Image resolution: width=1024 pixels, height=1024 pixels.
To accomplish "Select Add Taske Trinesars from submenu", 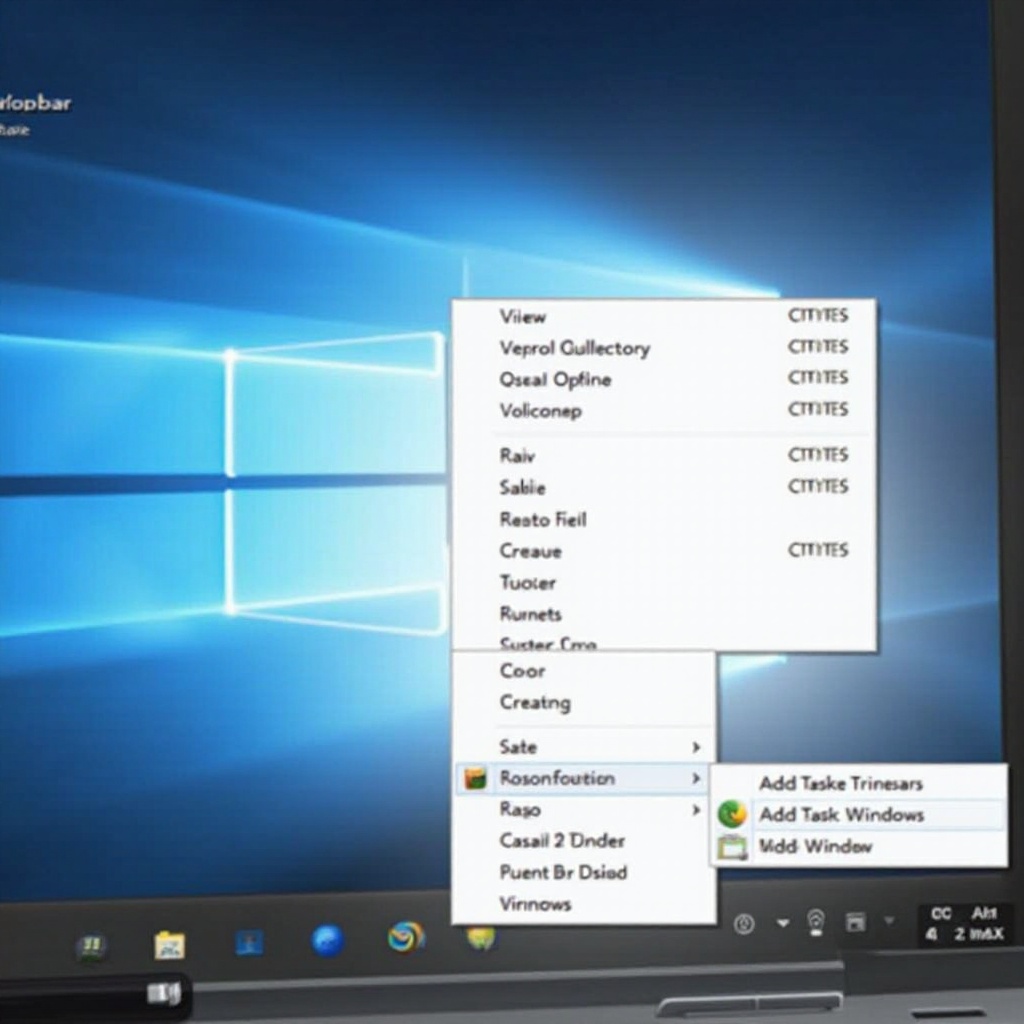I will pyautogui.click(x=840, y=783).
